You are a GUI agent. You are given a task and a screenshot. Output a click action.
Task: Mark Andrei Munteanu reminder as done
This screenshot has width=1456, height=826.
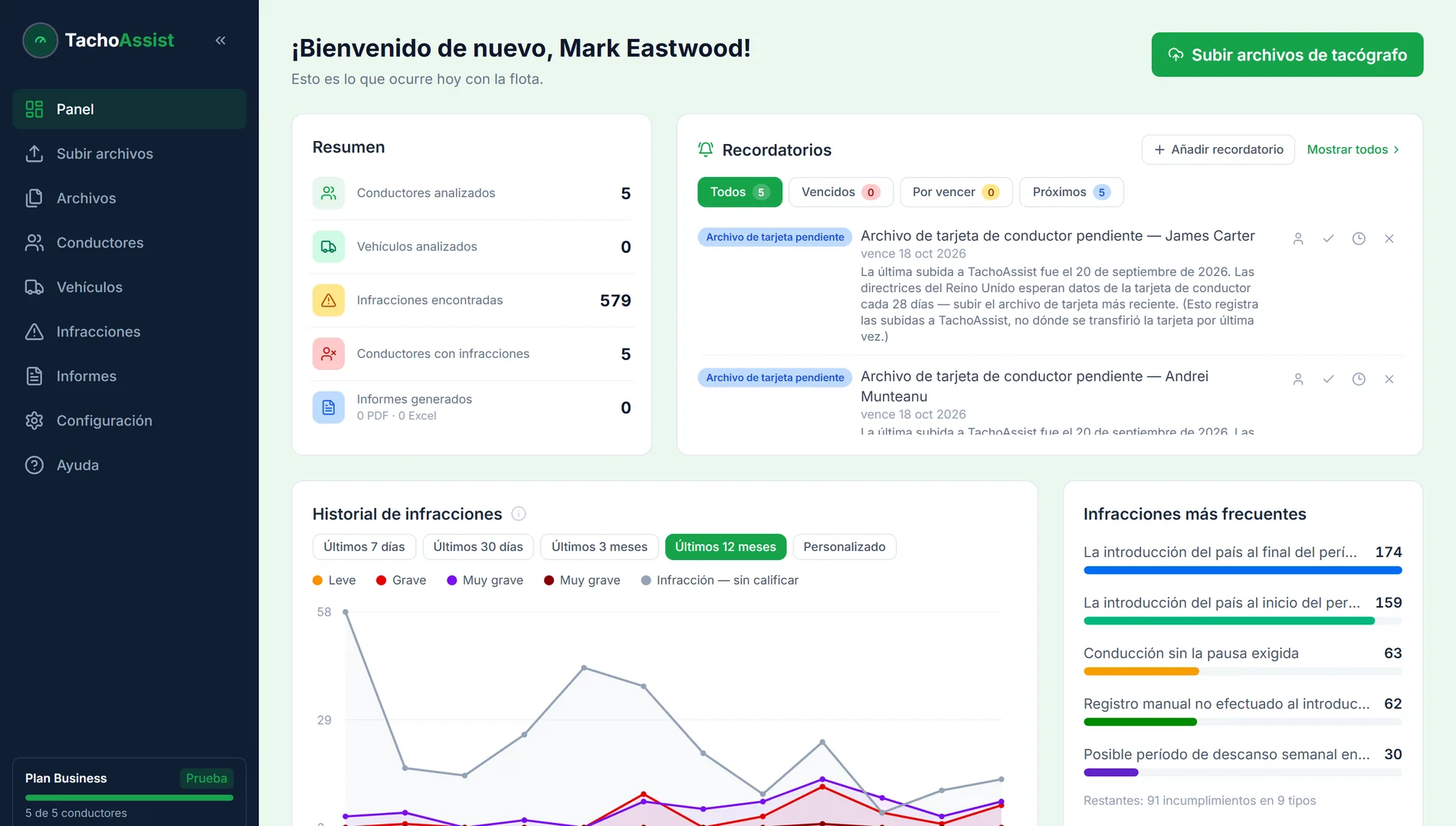click(1329, 379)
